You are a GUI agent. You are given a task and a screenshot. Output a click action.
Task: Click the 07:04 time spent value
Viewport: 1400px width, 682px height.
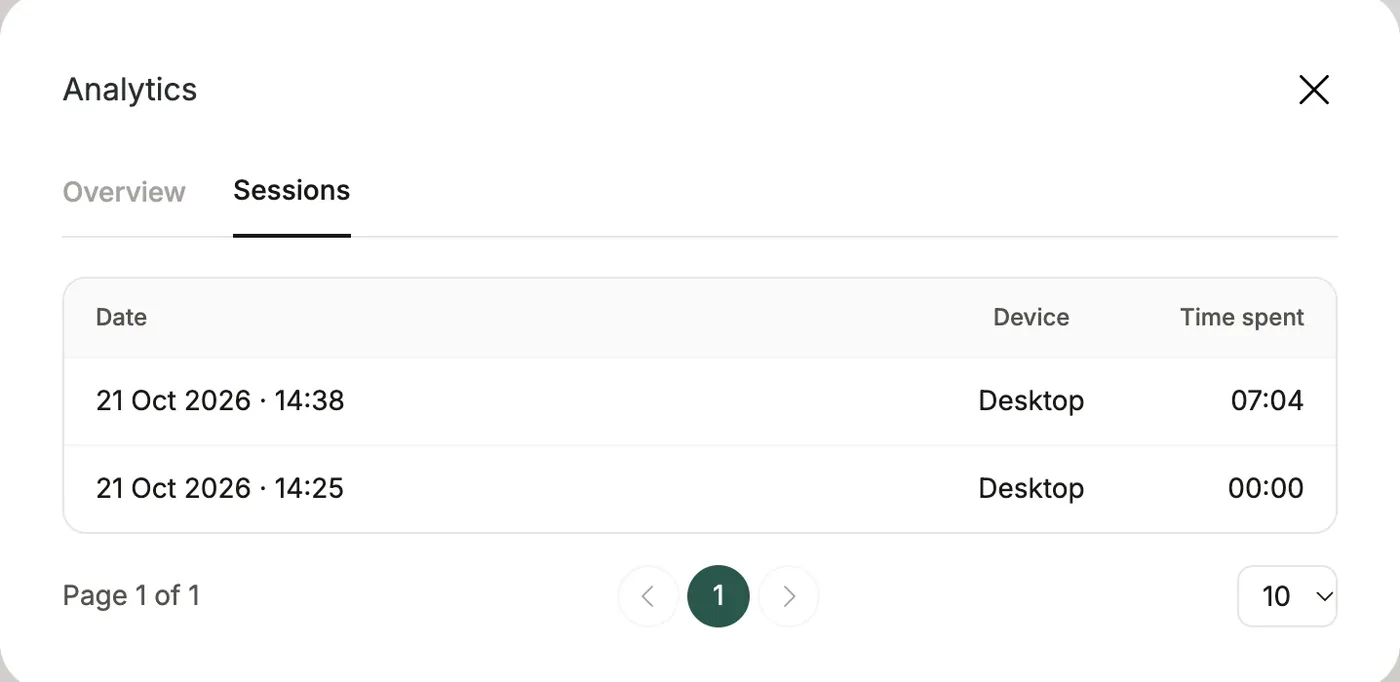point(1267,401)
